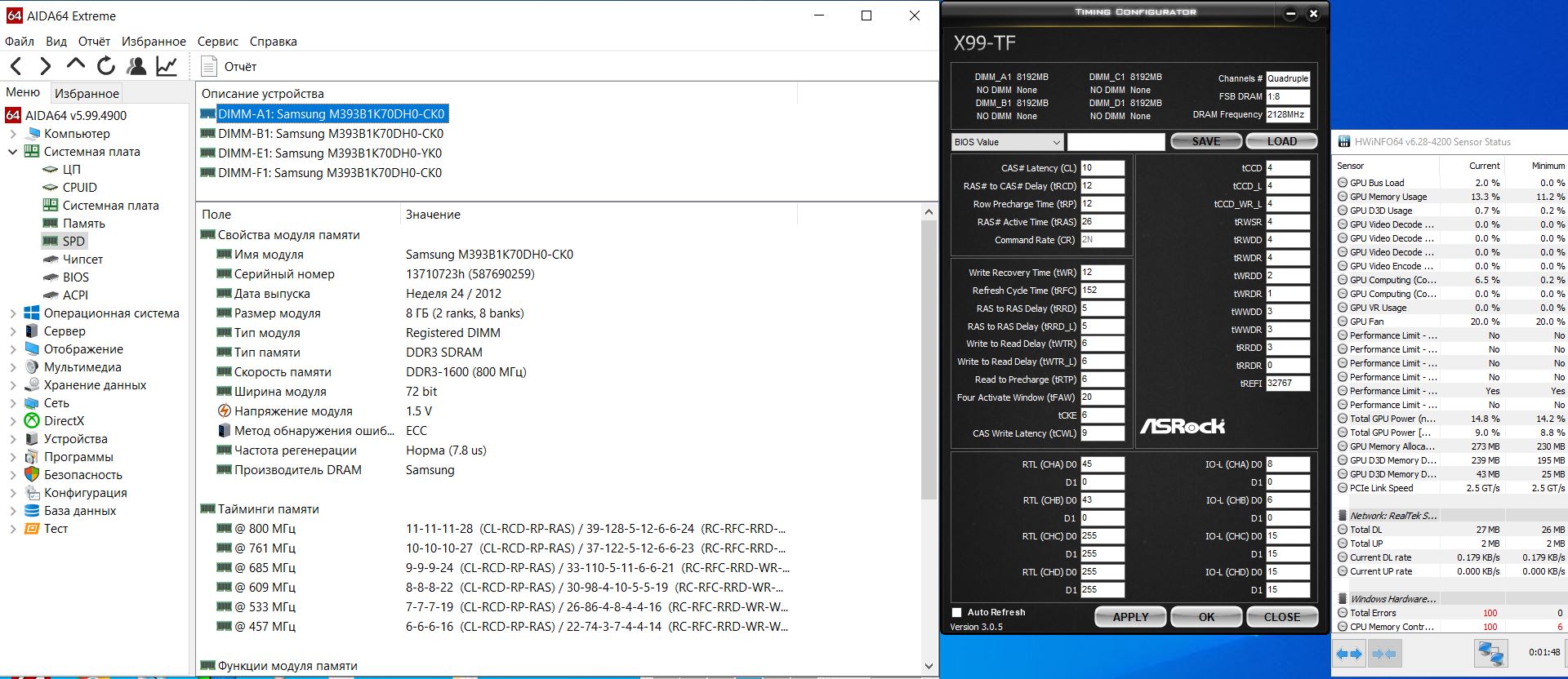Click the GPU Fan sensor row in HWiNFO
Image resolution: width=1568 pixels, height=679 pixels.
[1450, 322]
